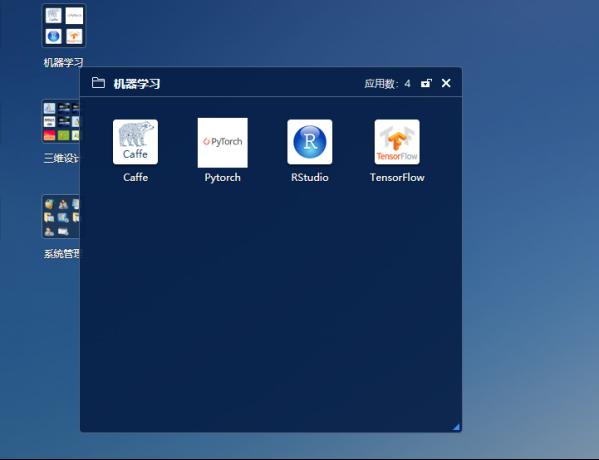
Task: Open the 系统管理 desktop folder group
Action: 61,216
